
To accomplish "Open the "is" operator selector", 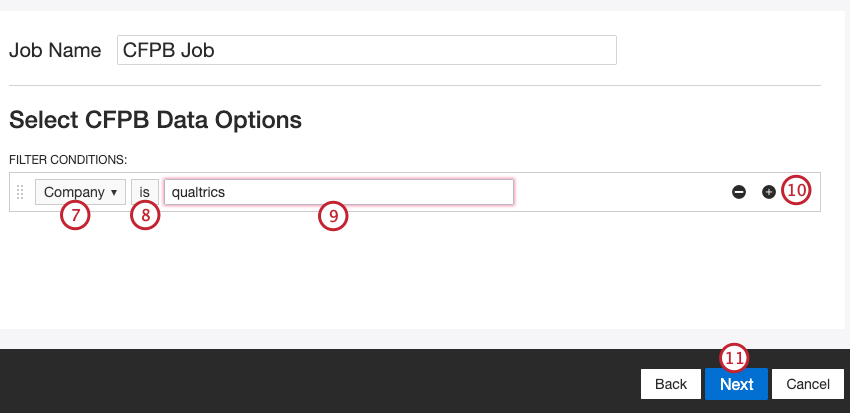I will (x=144, y=192).
